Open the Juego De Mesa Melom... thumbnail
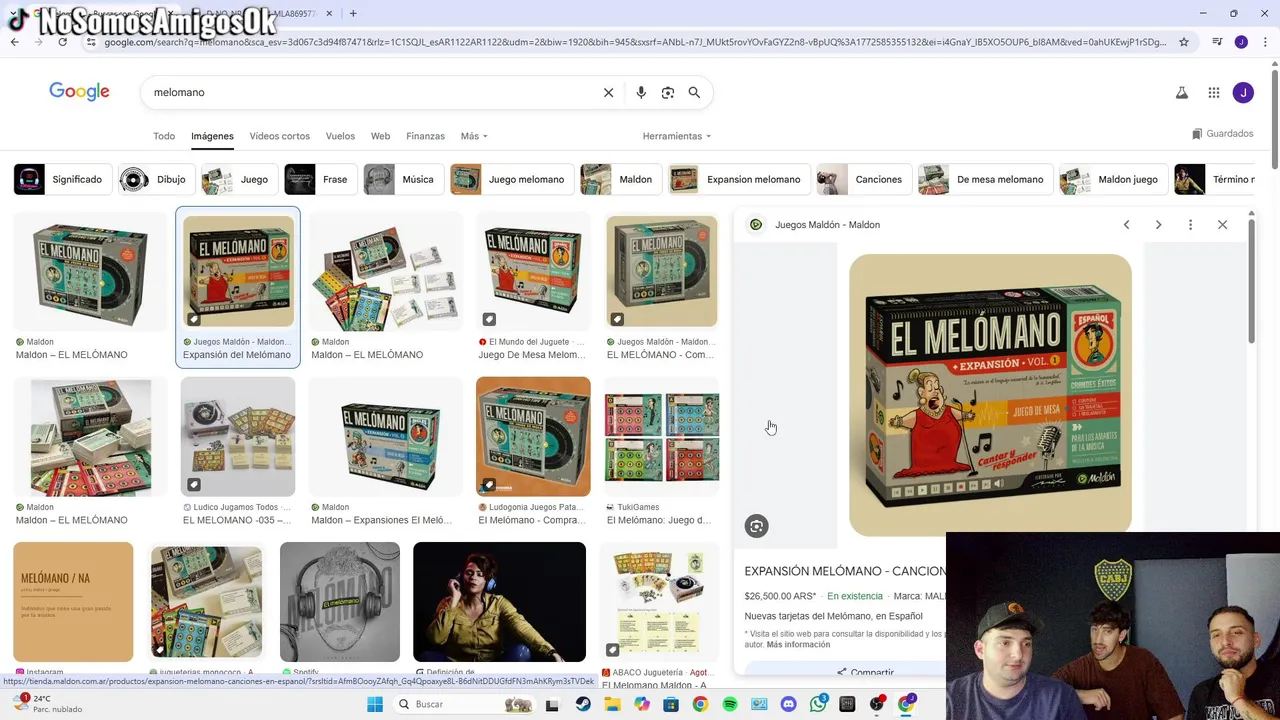 533,272
